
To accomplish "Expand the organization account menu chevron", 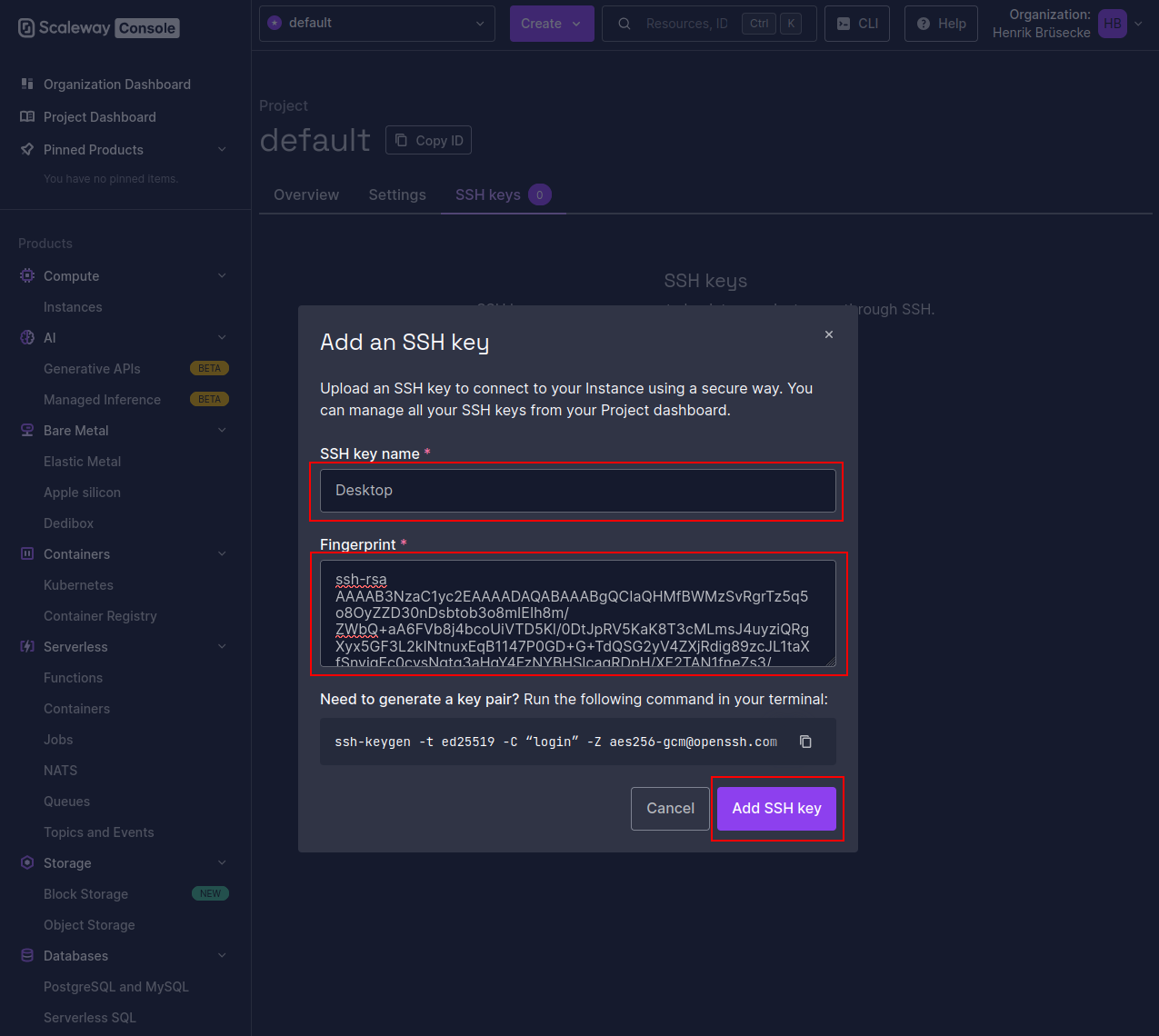I will point(1138,24).
